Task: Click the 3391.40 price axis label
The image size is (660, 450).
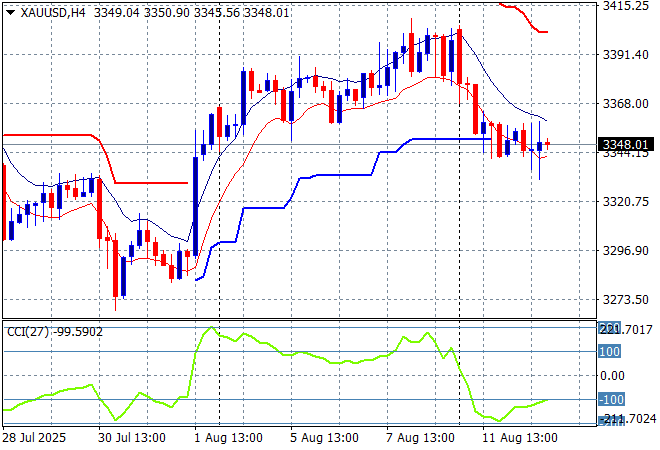Action: click(x=625, y=54)
